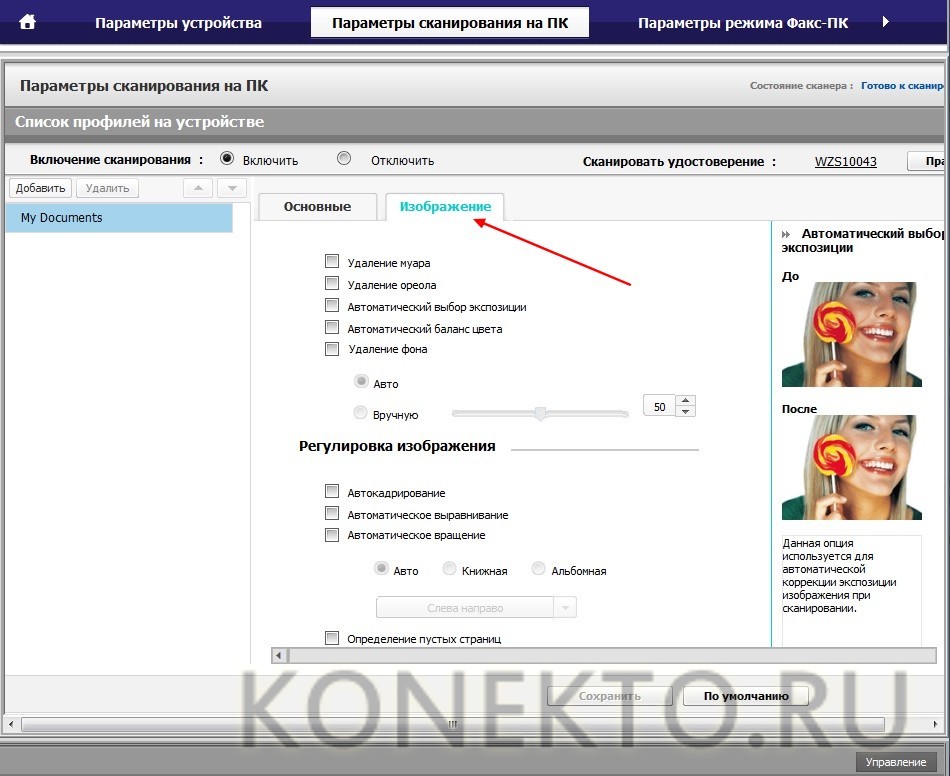The image size is (950, 776).
Task: Click the background removal level slider
Action: (x=540, y=413)
